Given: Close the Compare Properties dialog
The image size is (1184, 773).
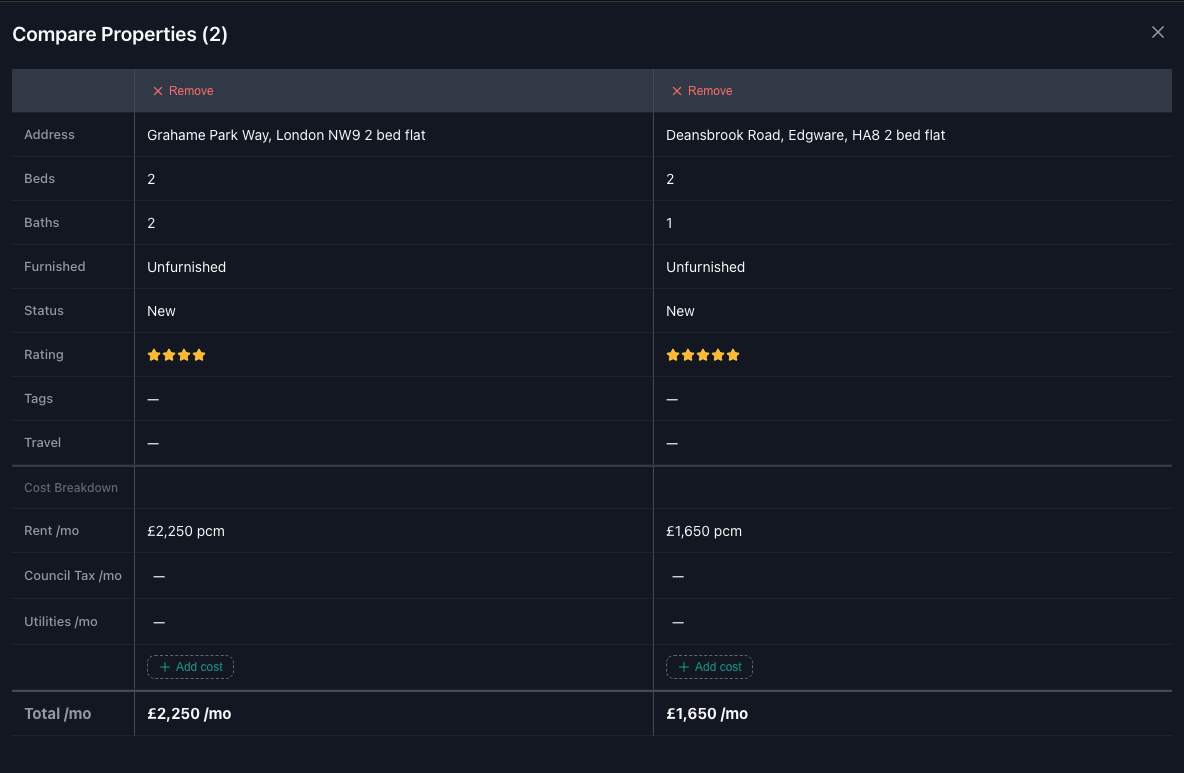Looking at the screenshot, I should pos(1158,32).
